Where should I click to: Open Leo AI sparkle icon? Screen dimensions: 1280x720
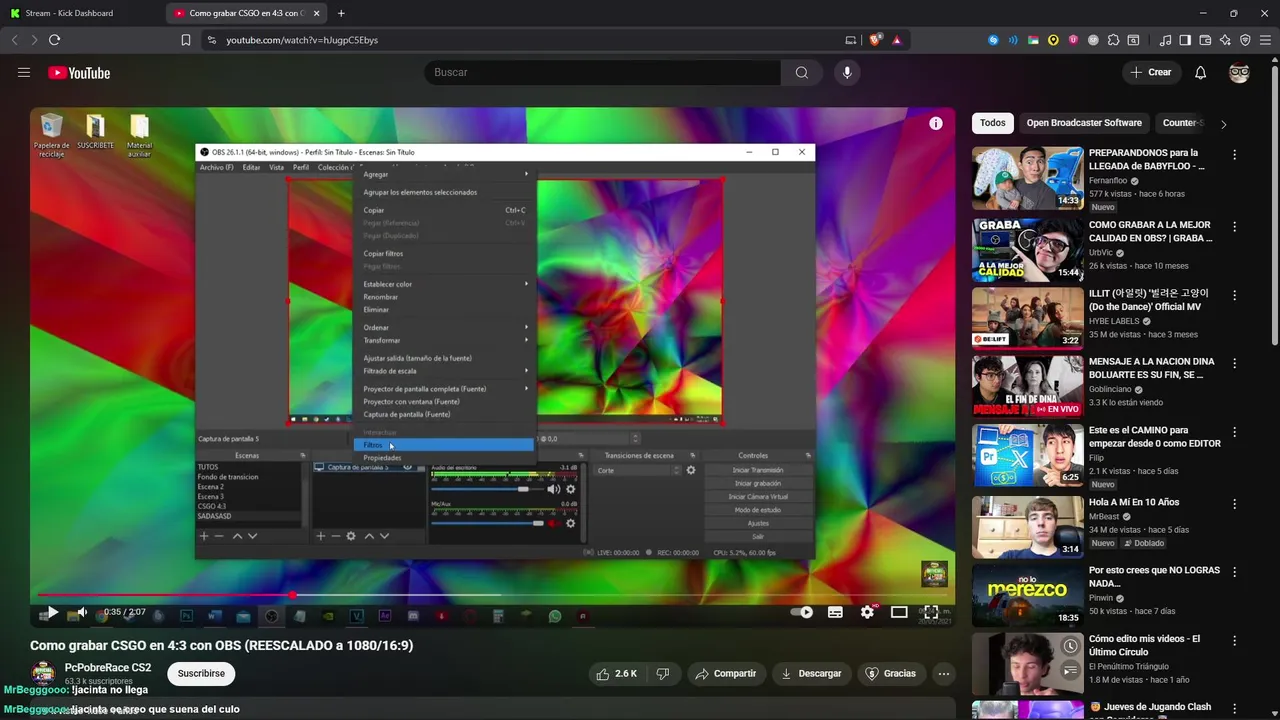(1225, 40)
